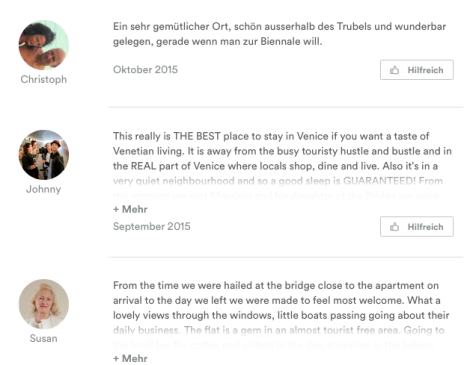Click the September 2015 review date
The width and height of the screenshot is (470, 365).
click(x=152, y=226)
